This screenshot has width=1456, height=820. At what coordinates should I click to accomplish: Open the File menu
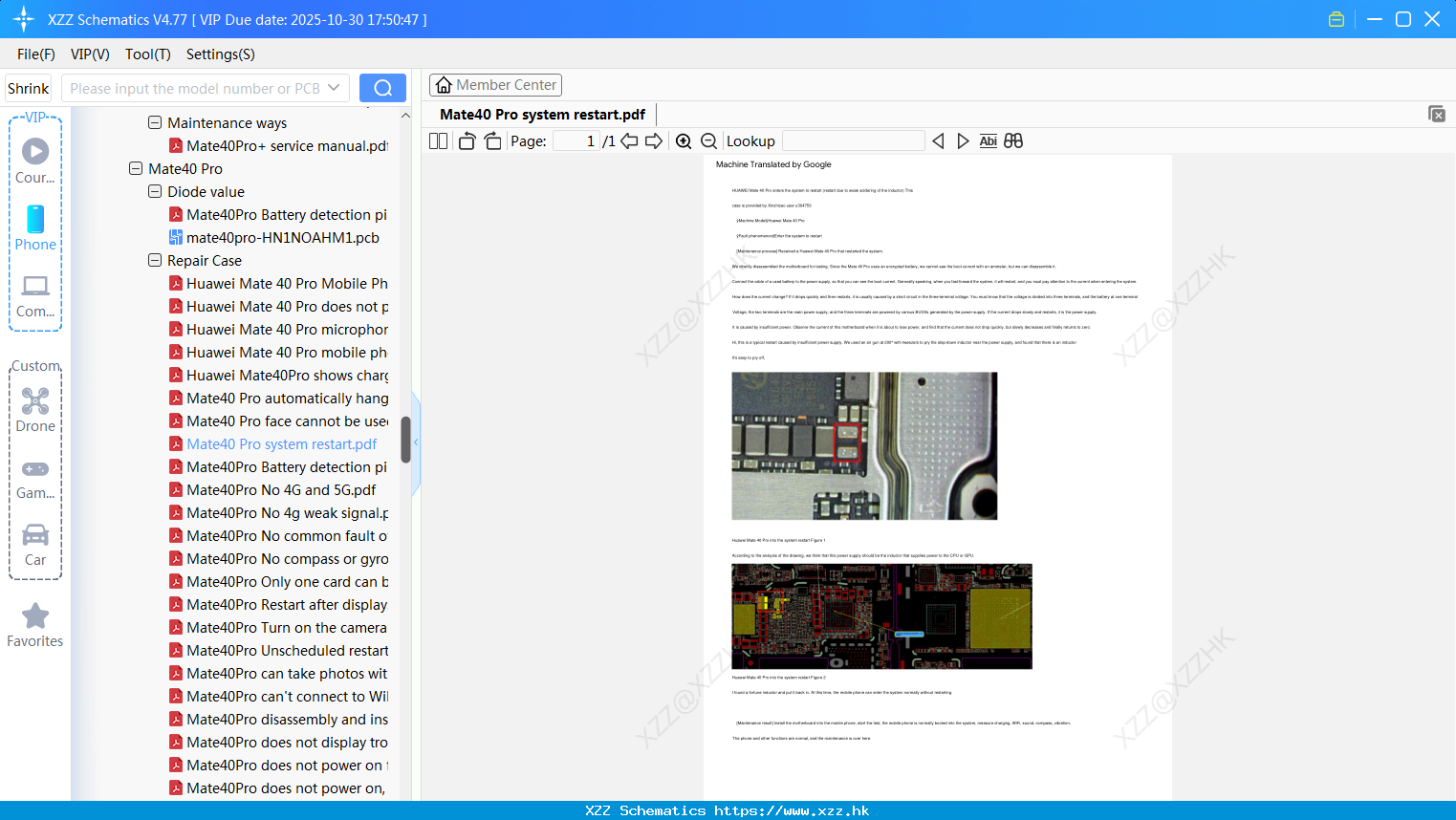[x=36, y=54]
